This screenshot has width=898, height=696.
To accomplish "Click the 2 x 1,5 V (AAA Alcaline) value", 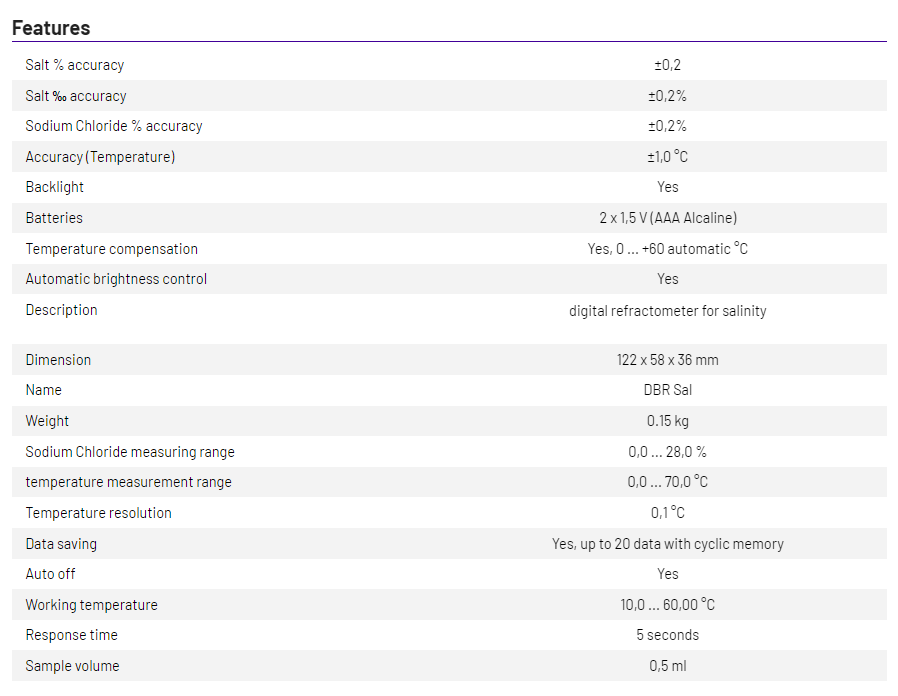I will tap(667, 218).
